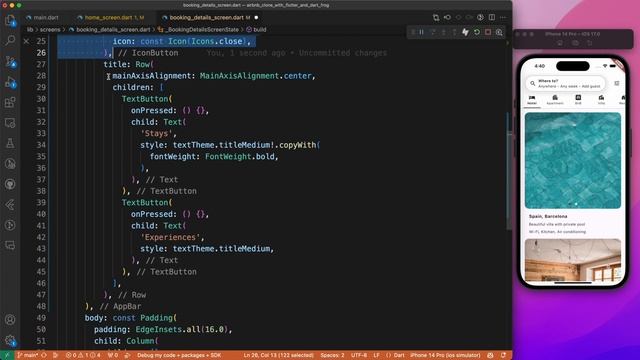This screenshot has height=360, width=640.
Task: Restart the debug session
Action: 477,32
